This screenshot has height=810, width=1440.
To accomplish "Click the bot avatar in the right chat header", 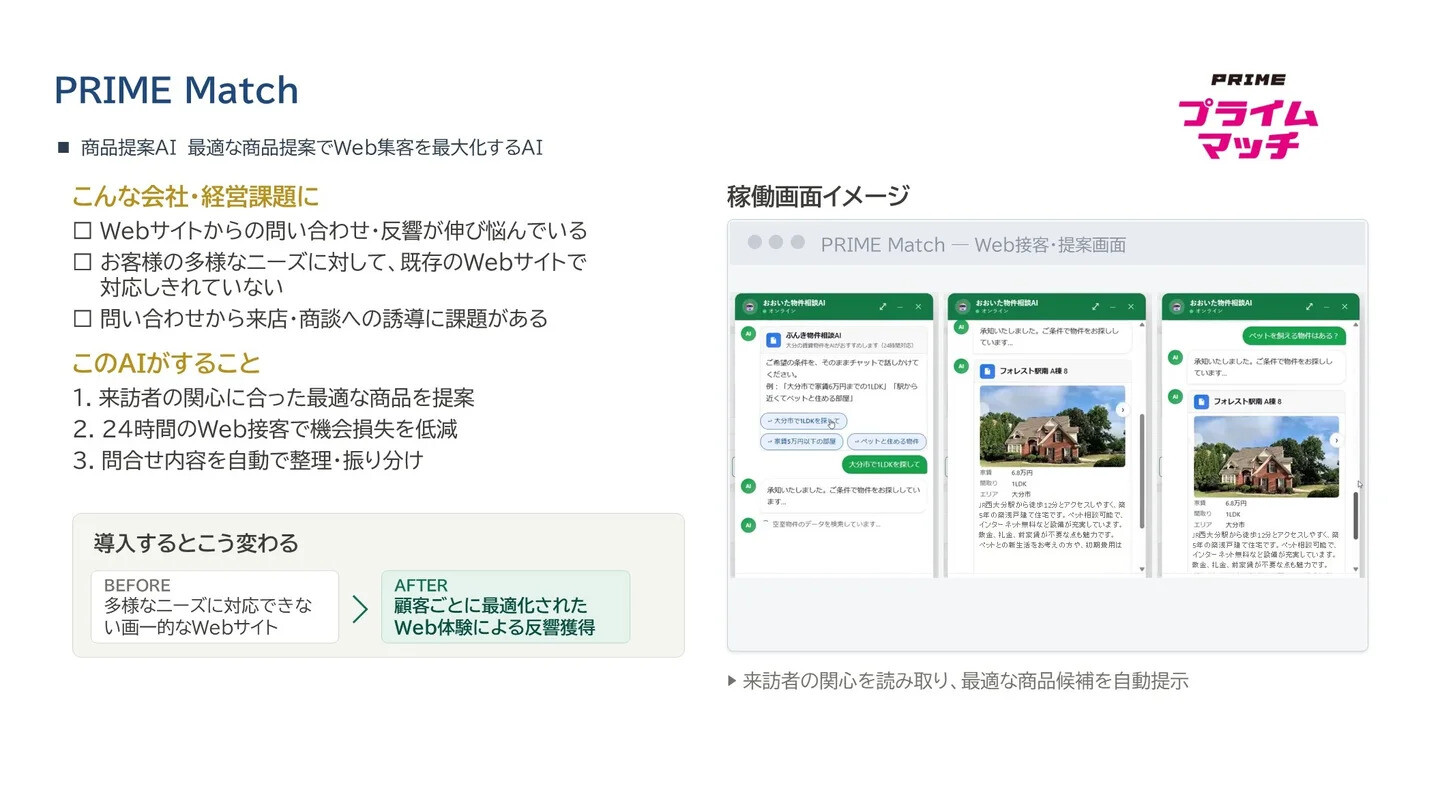I will [1176, 307].
